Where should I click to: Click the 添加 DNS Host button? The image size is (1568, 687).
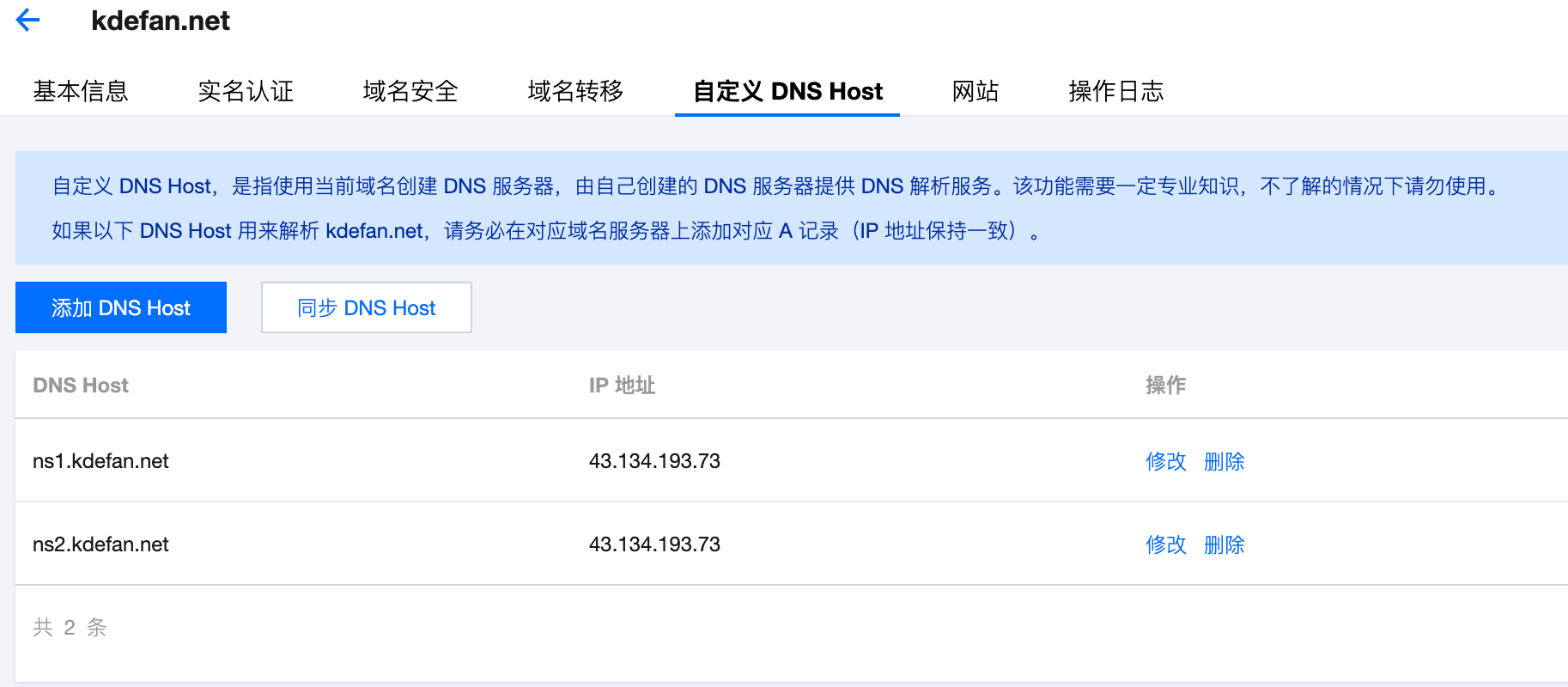pyautogui.click(x=121, y=307)
